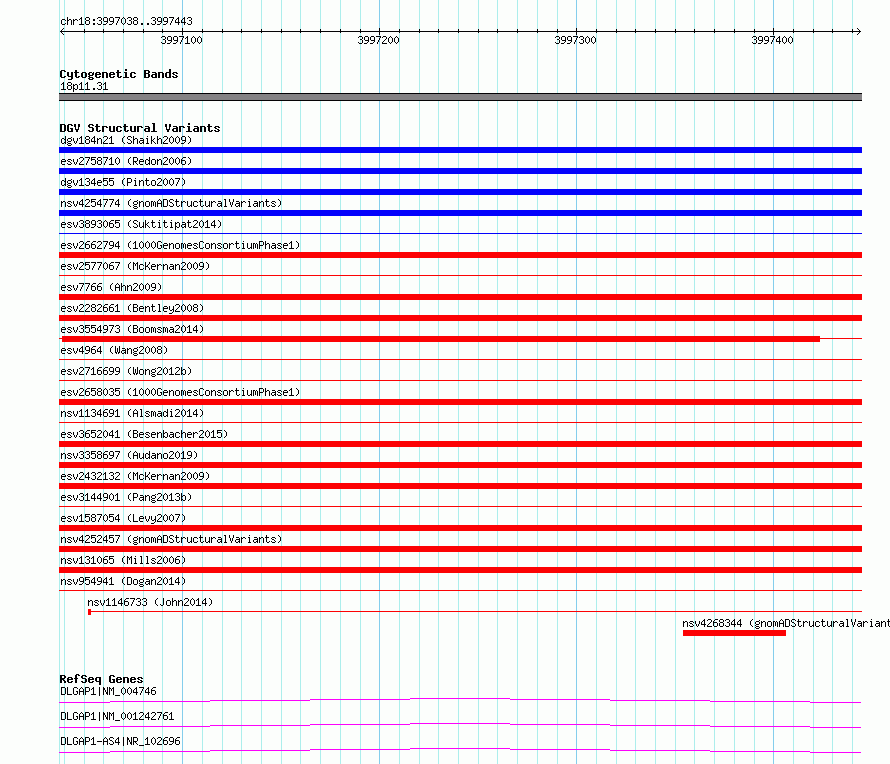Click esv3893065 (Suktitipat2014) label
This screenshot has width=890, height=764.
141,224
